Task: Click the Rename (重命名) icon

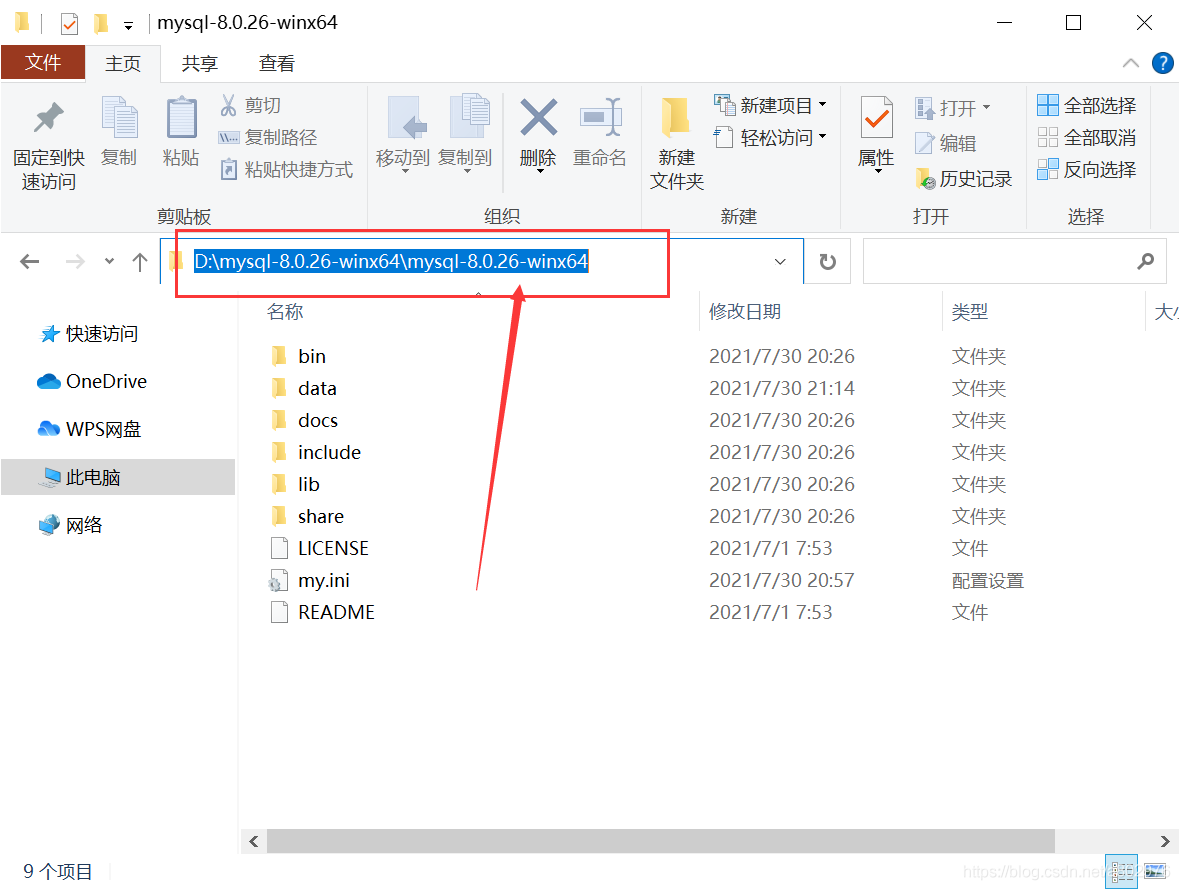Action: pos(600,117)
